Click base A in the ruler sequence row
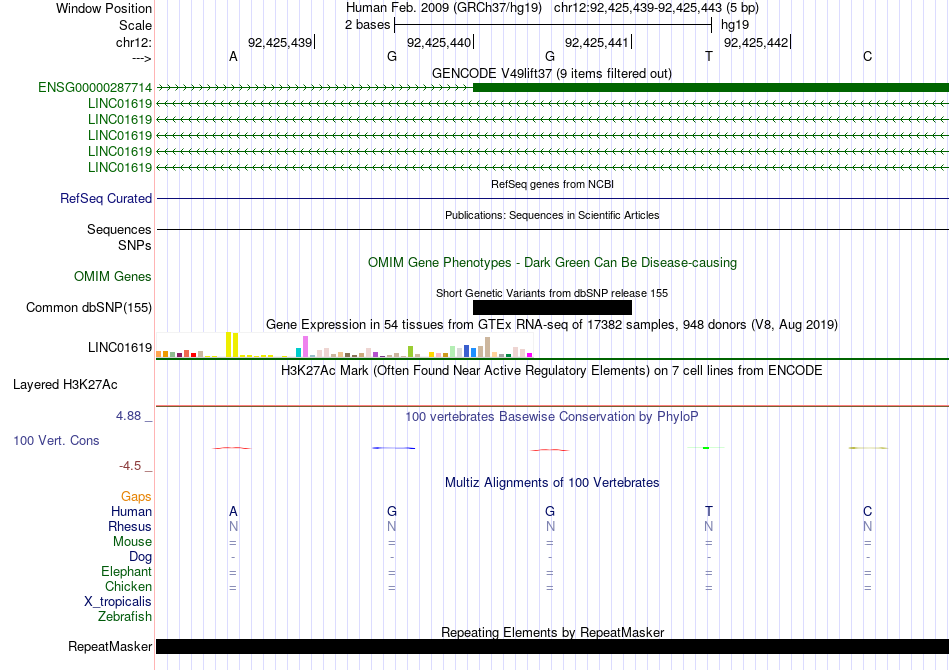The image size is (950, 670). 233,57
